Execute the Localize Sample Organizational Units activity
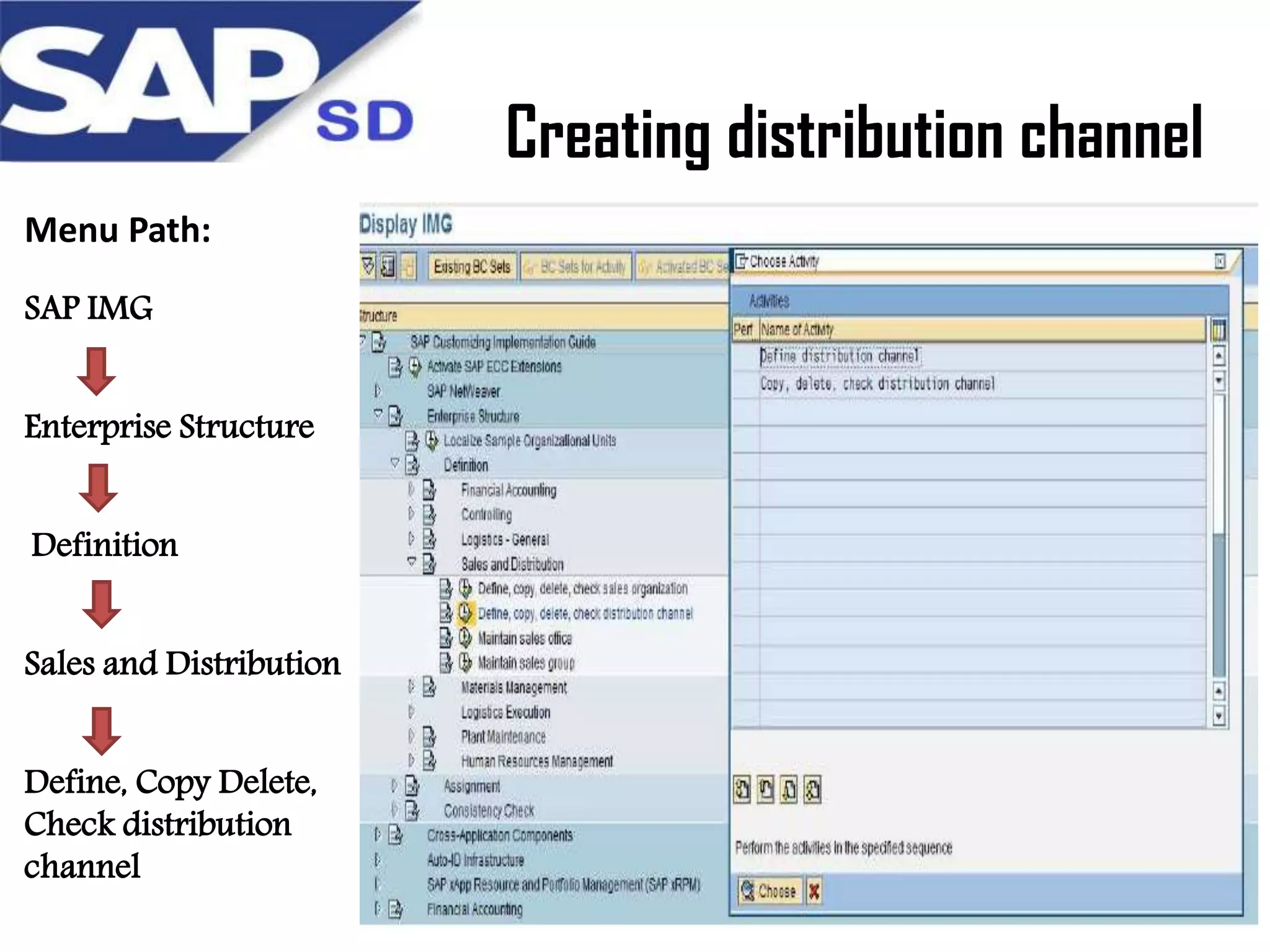The height and width of the screenshot is (952, 1270). point(432,441)
